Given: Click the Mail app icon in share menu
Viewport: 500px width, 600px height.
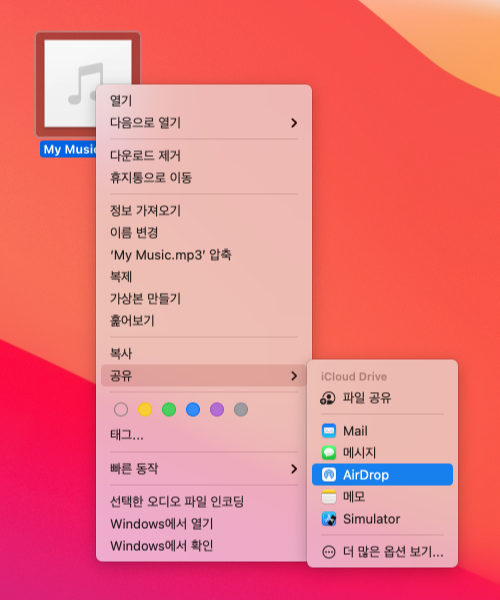Looking at the screenshot, I should pyautogui.click(x=329, y=431).
